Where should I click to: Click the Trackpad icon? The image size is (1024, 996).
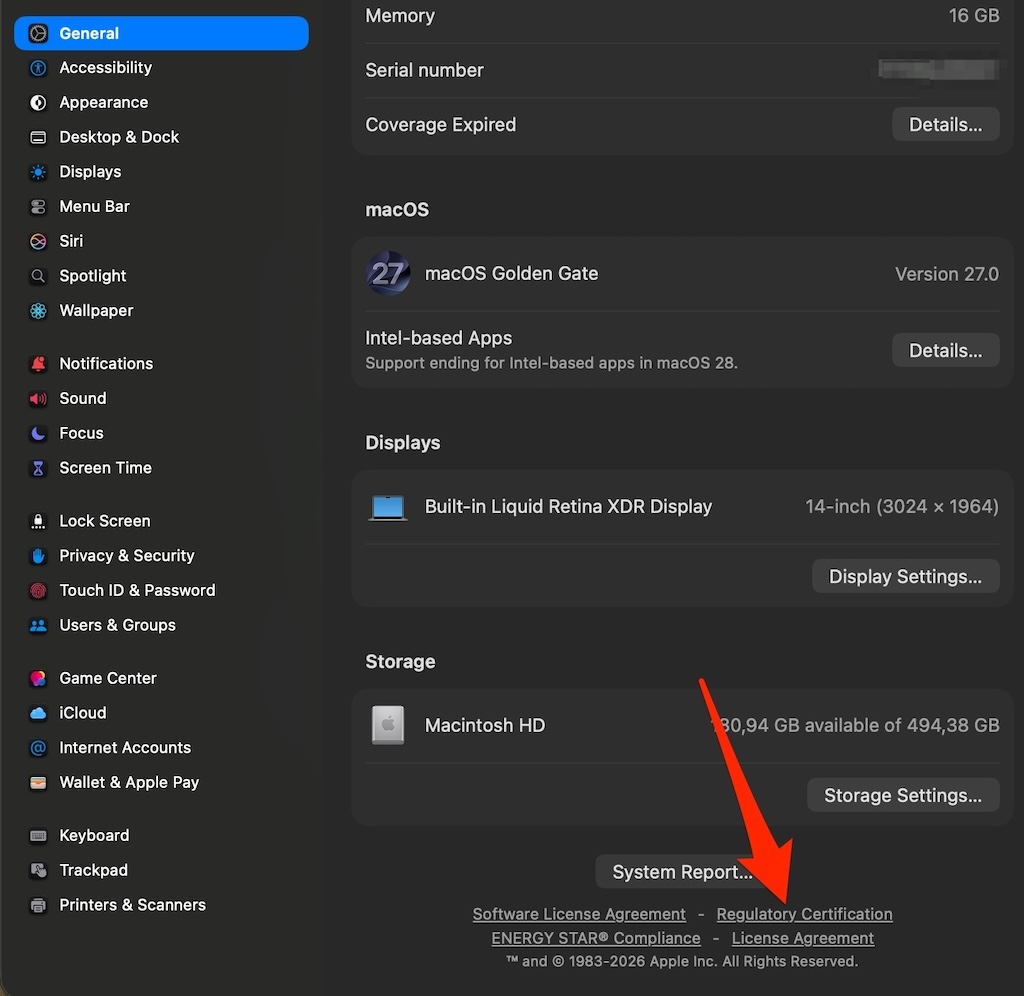tap(39, 870)
